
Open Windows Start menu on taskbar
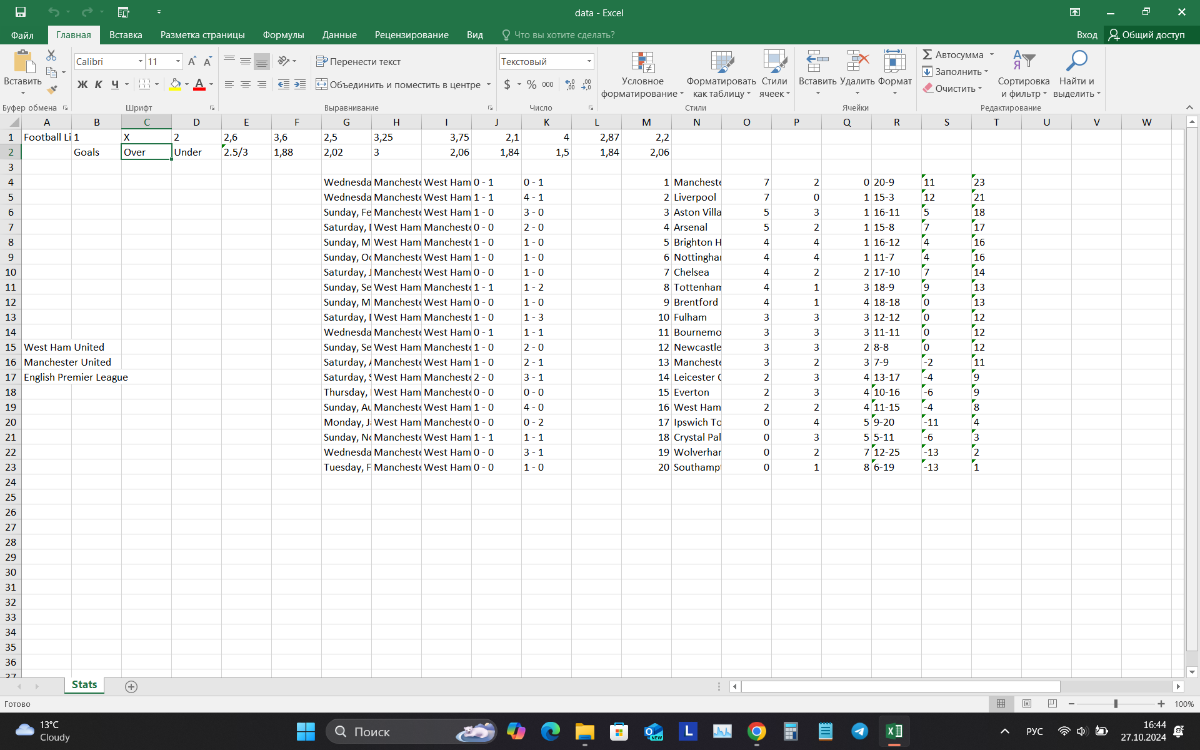(x=306, y=731)
